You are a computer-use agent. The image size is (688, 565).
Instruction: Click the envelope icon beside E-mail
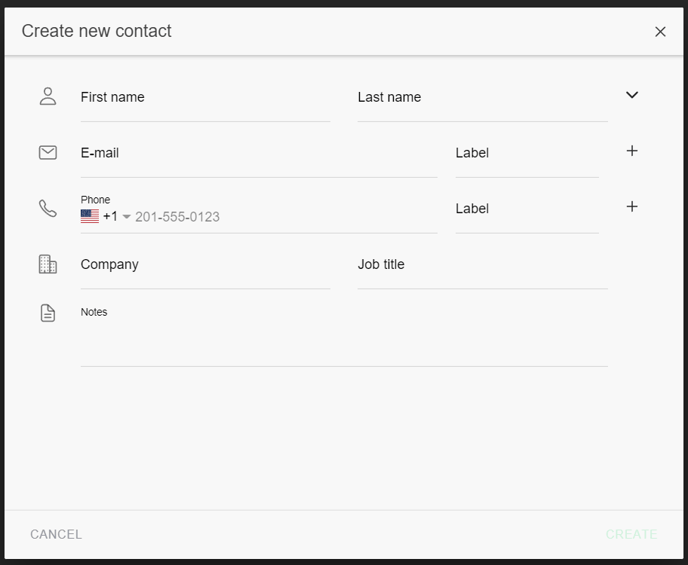pyautogui.click(x=48, y=152)
